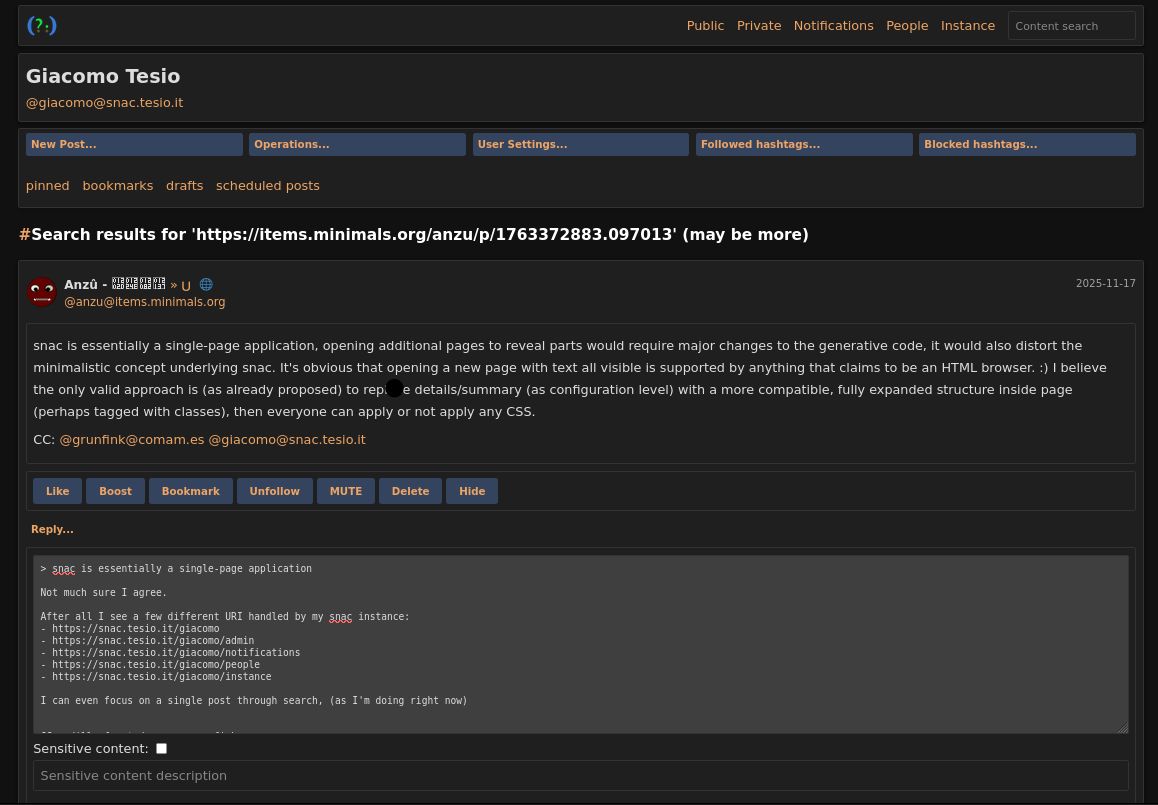1158x805 pixels.
Task: Switch to the Public timeline
Action: pyautogui.click(x=705, y=25)
